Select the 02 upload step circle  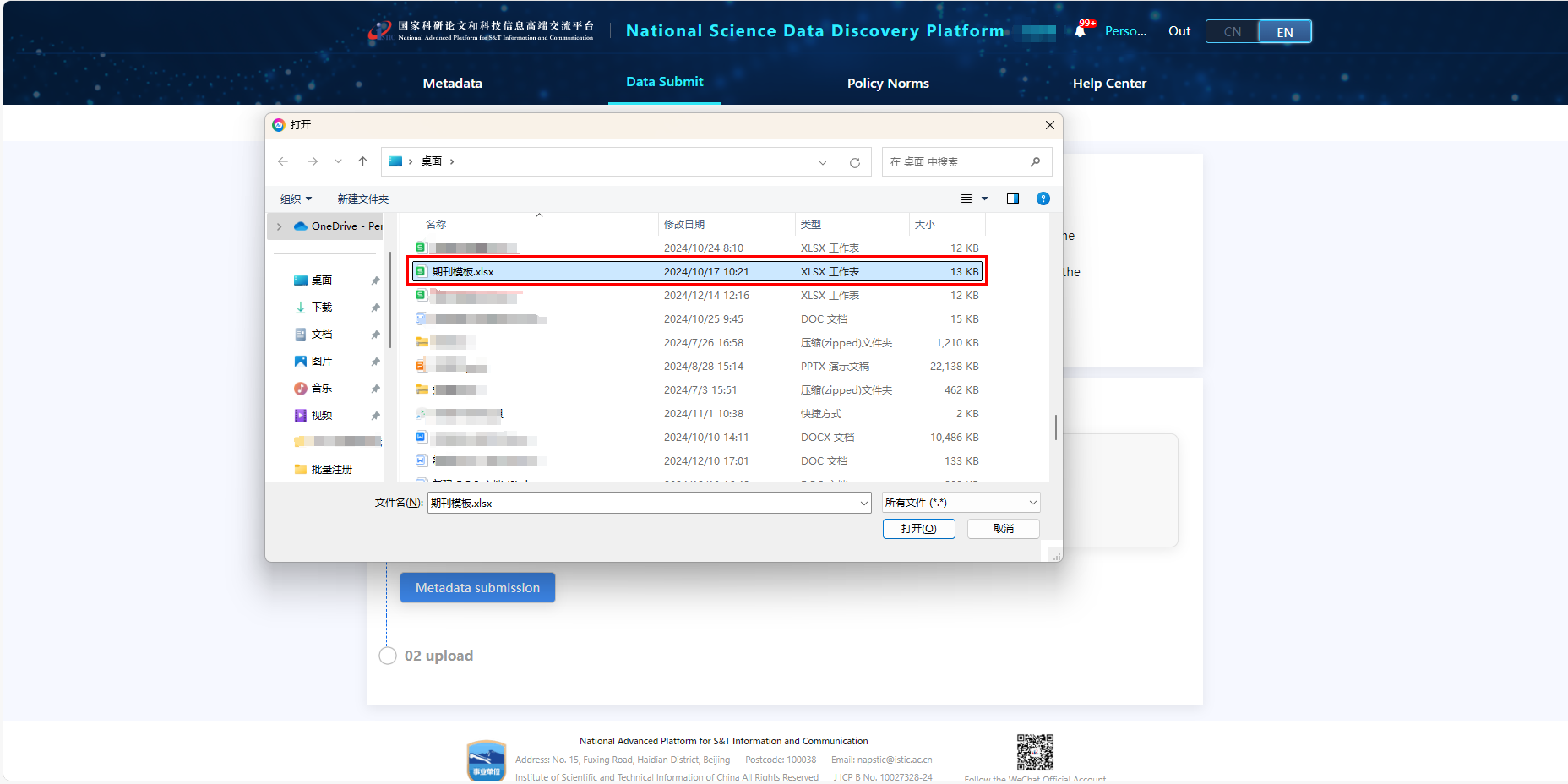pos(388,656)
